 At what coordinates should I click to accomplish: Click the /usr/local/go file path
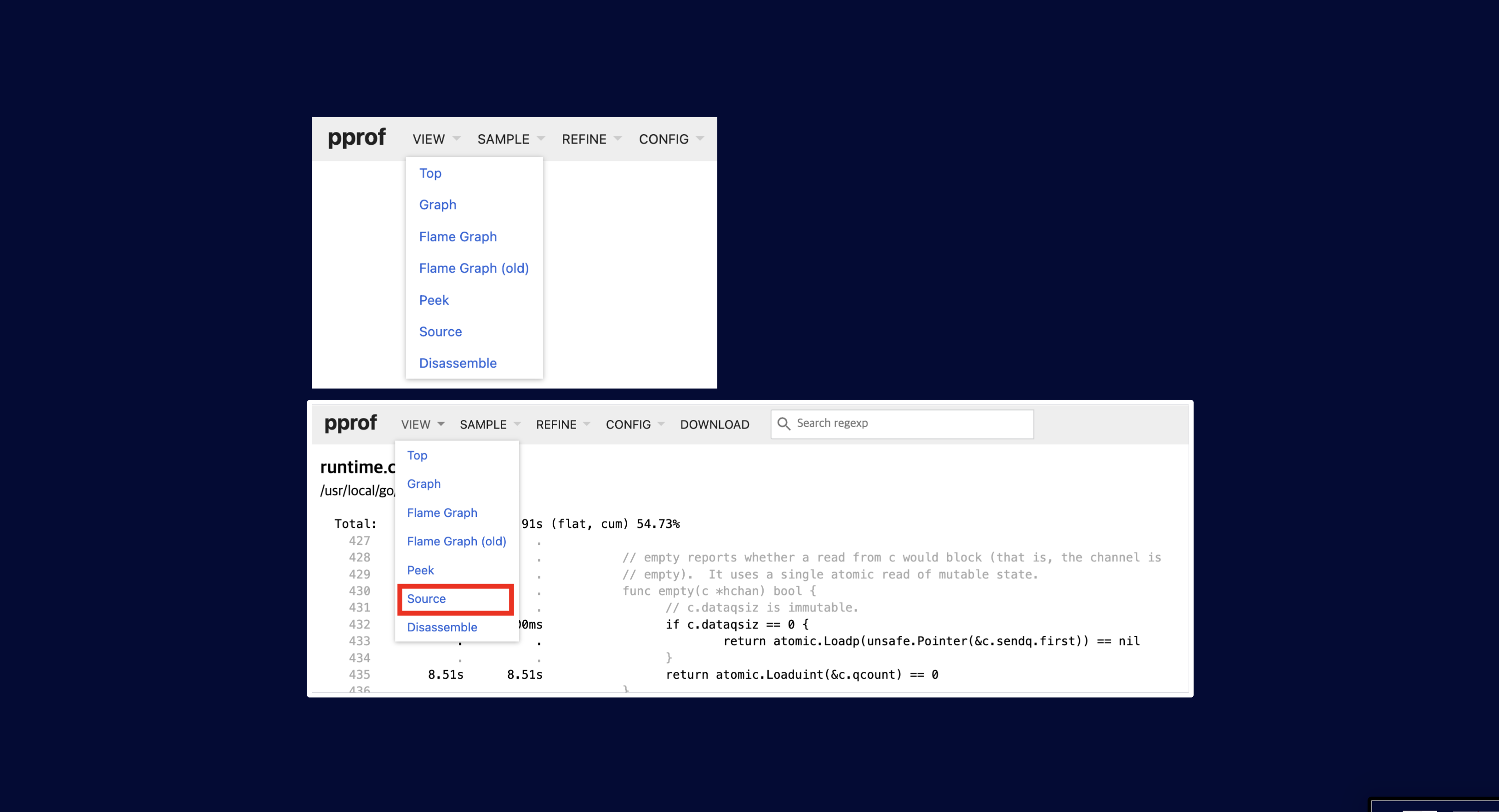pyautogui.click(x=357, y=491)
